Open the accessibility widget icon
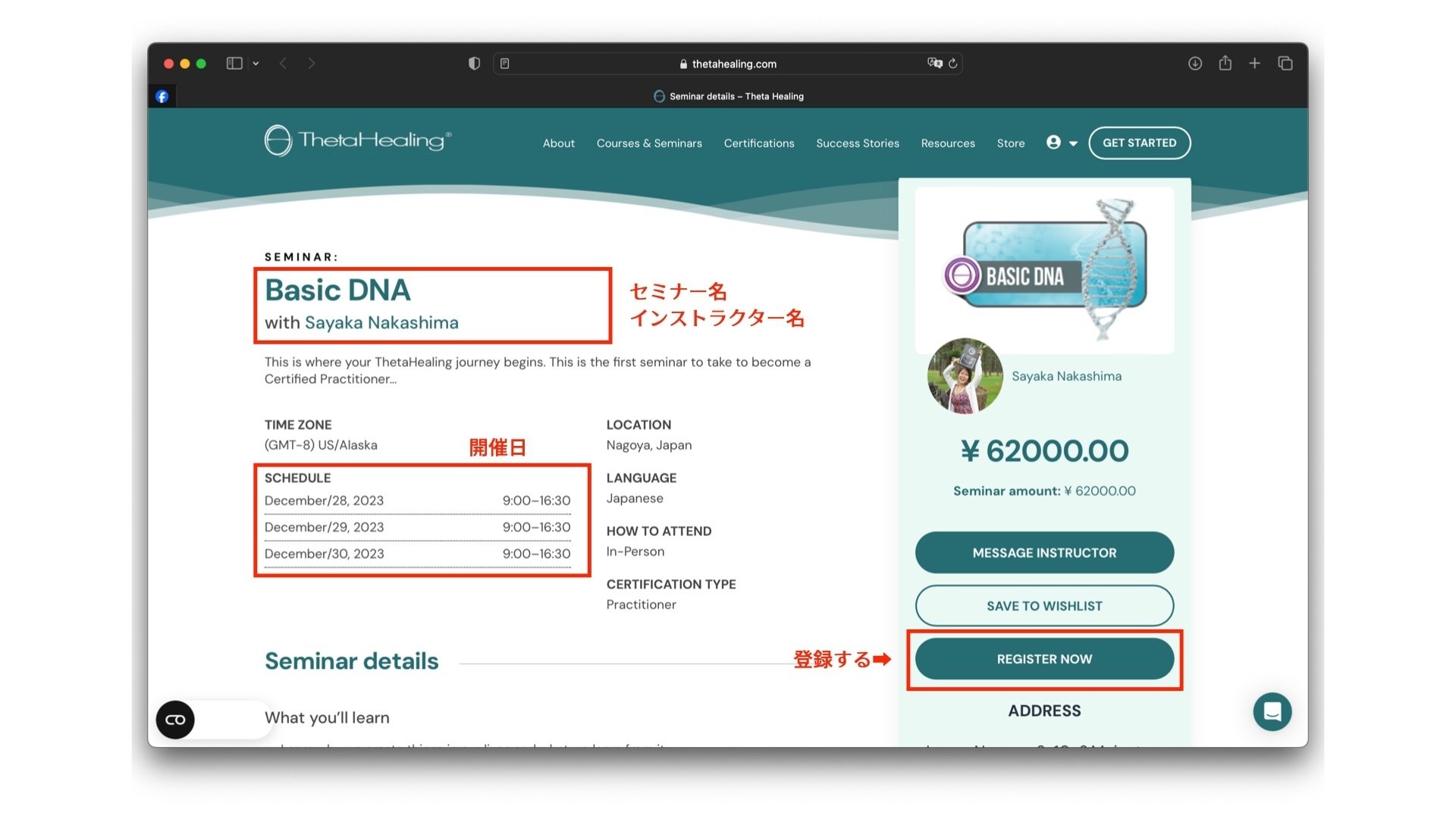The image size is (1456, 819). [175, 720]
